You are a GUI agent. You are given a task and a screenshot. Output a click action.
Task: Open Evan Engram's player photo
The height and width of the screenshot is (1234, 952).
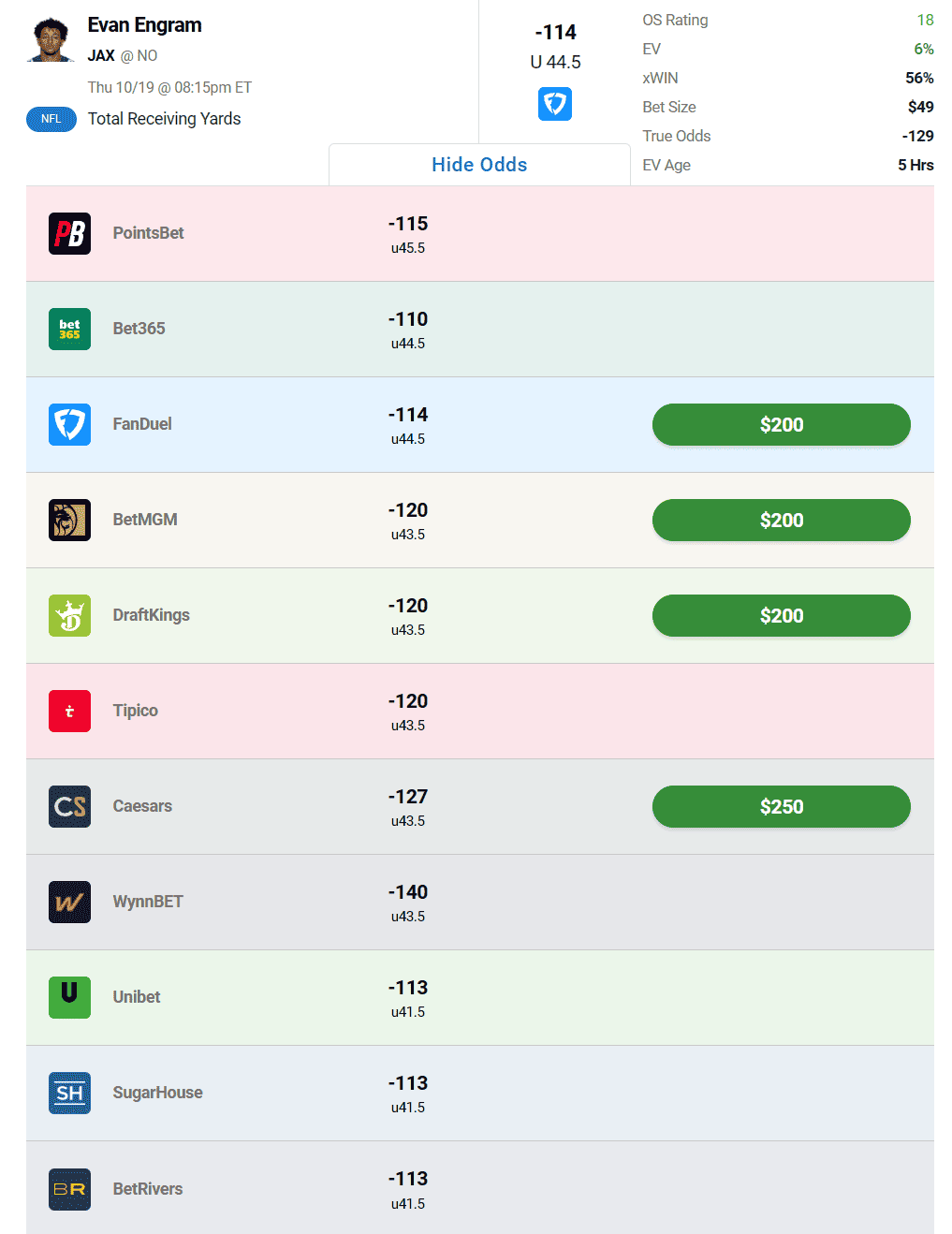51,39
